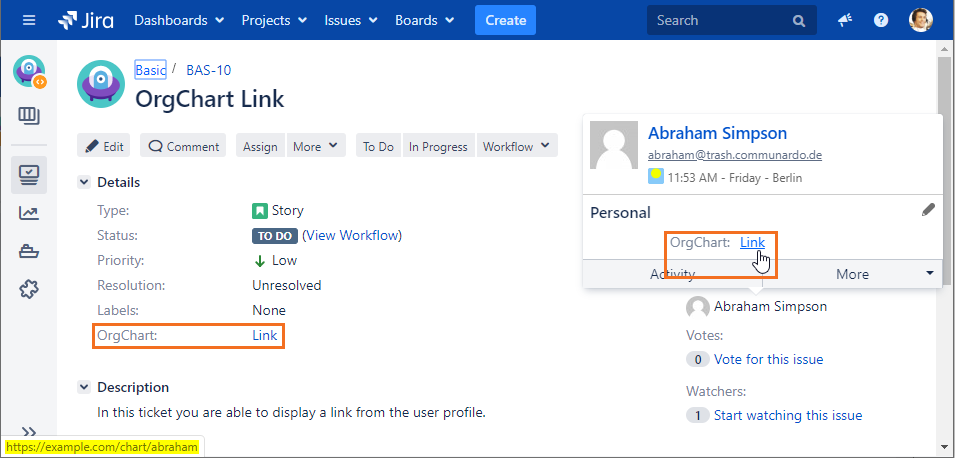This screenshot has height=458, width=955.
Task: Click the popup profile avatar image
Action: 614,145
